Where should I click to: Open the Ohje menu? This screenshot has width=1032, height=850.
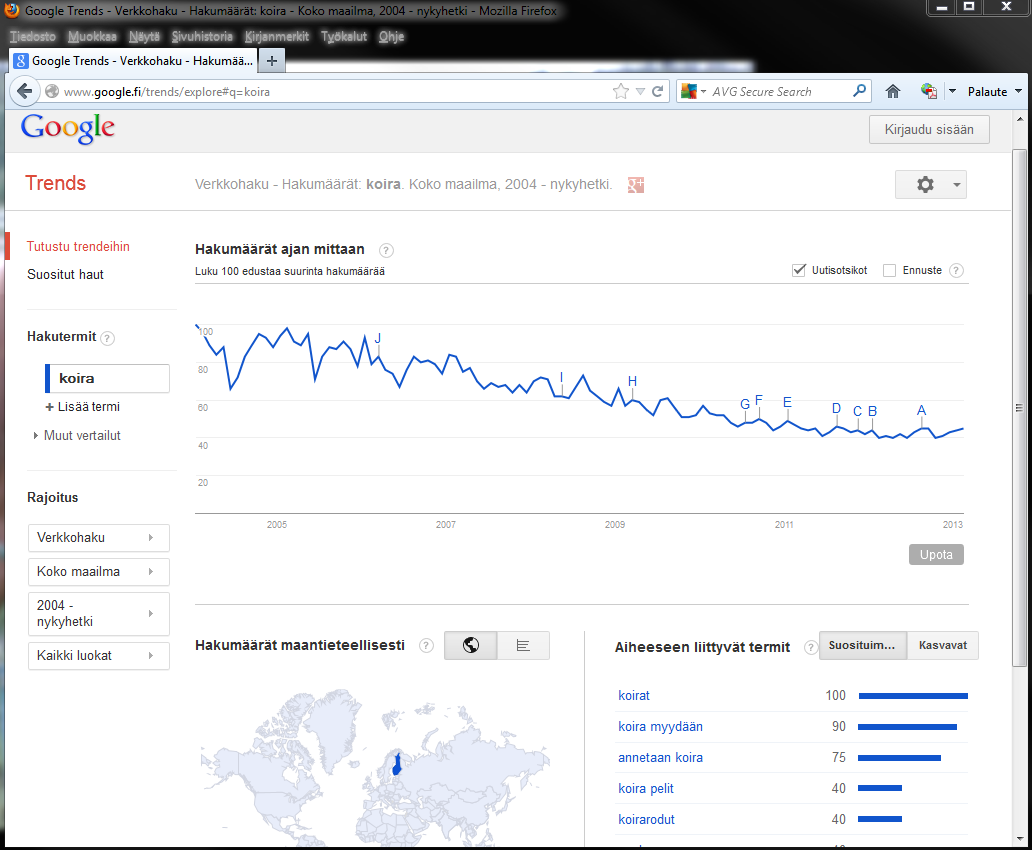tap(391, 36)
